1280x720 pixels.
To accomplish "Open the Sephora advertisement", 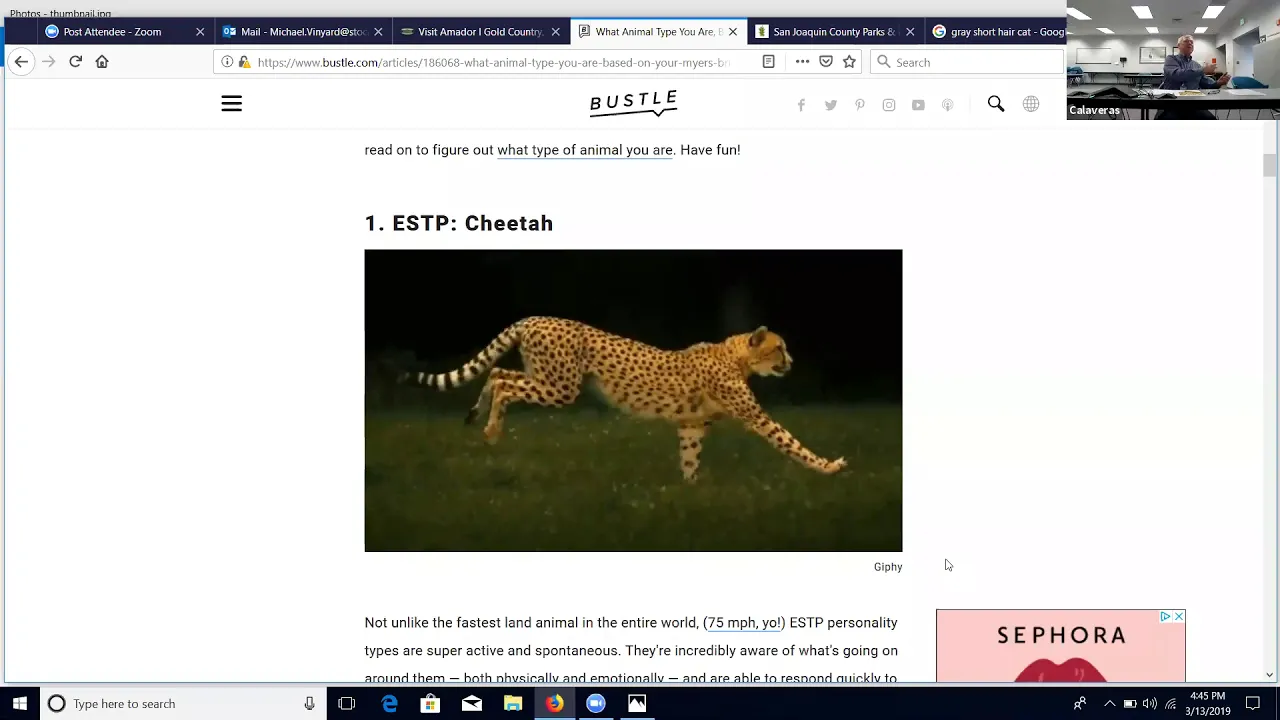I will 1061,646.
